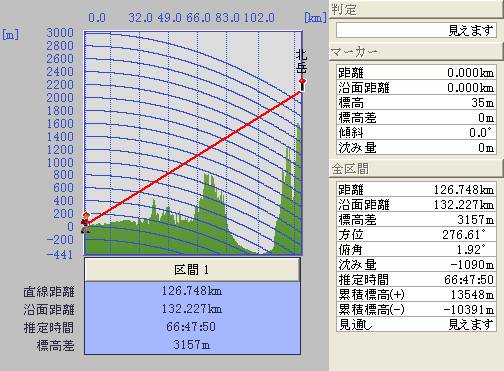Click 全区間 標高差 value 3157m
Screen dimensions: 504x371
tap(475, 219)
